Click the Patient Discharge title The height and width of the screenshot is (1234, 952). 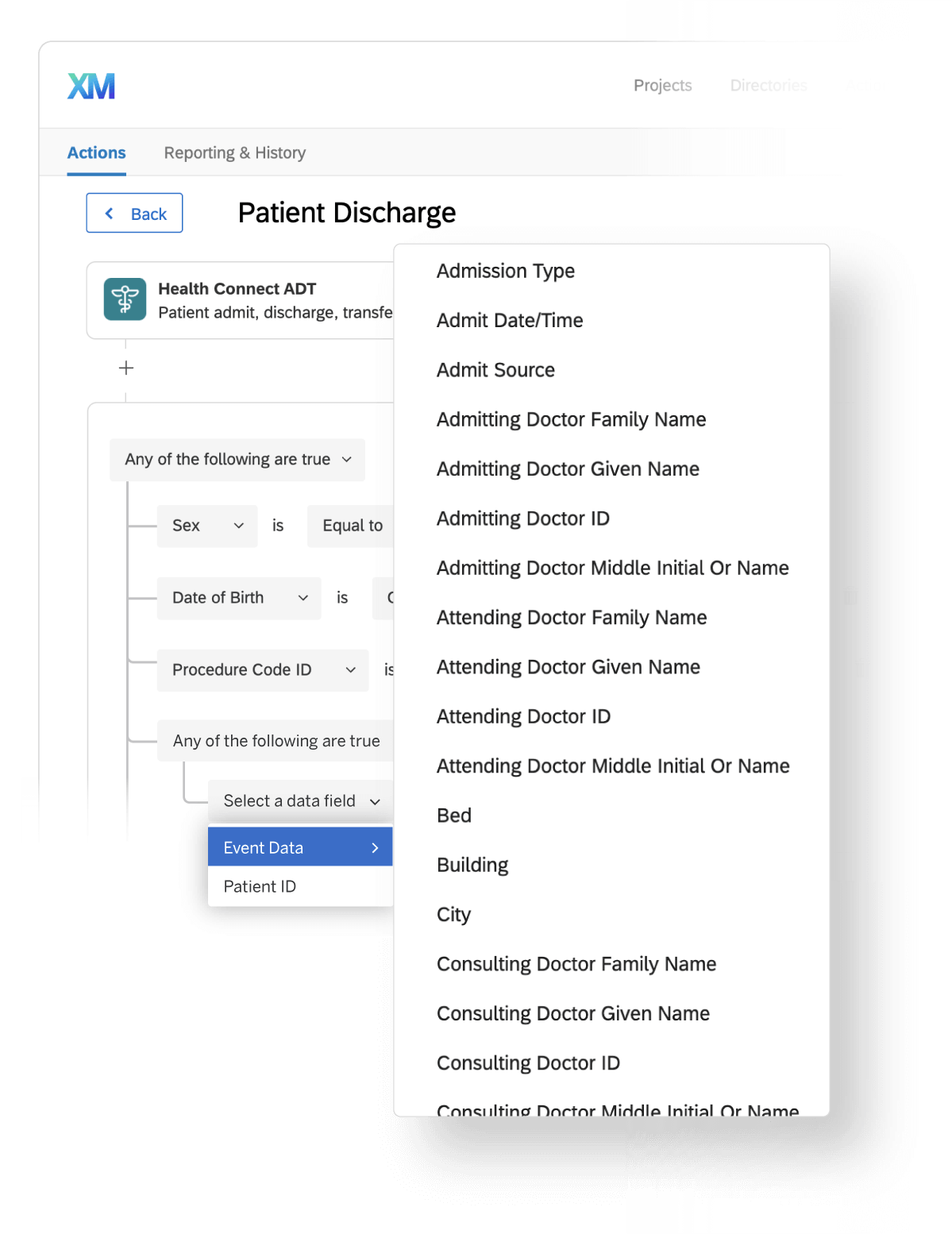(x=347, y=213)
